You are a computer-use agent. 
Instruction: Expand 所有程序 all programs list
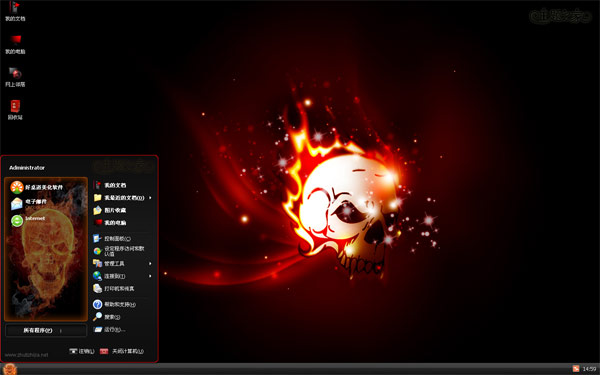[x=46, y=330]
